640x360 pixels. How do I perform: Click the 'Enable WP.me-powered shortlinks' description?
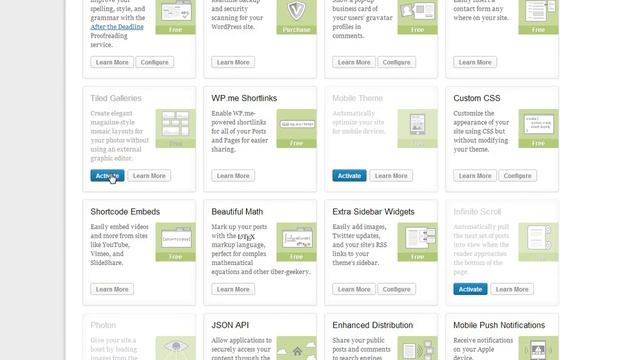[240, 131]
